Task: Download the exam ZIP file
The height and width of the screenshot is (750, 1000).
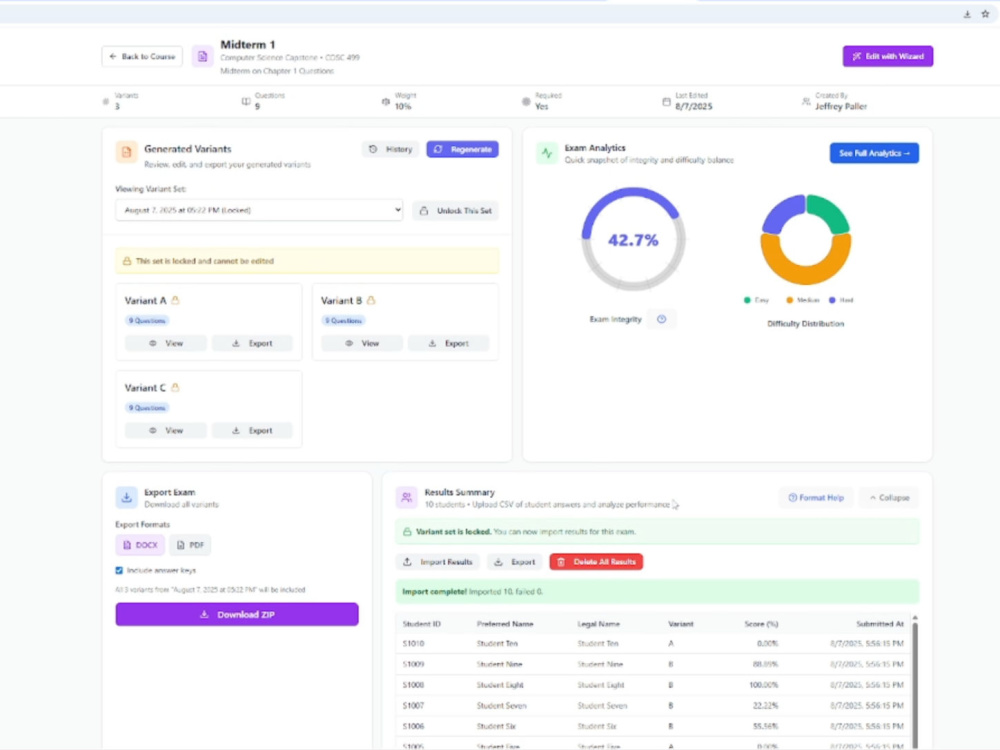Action: 237,614
